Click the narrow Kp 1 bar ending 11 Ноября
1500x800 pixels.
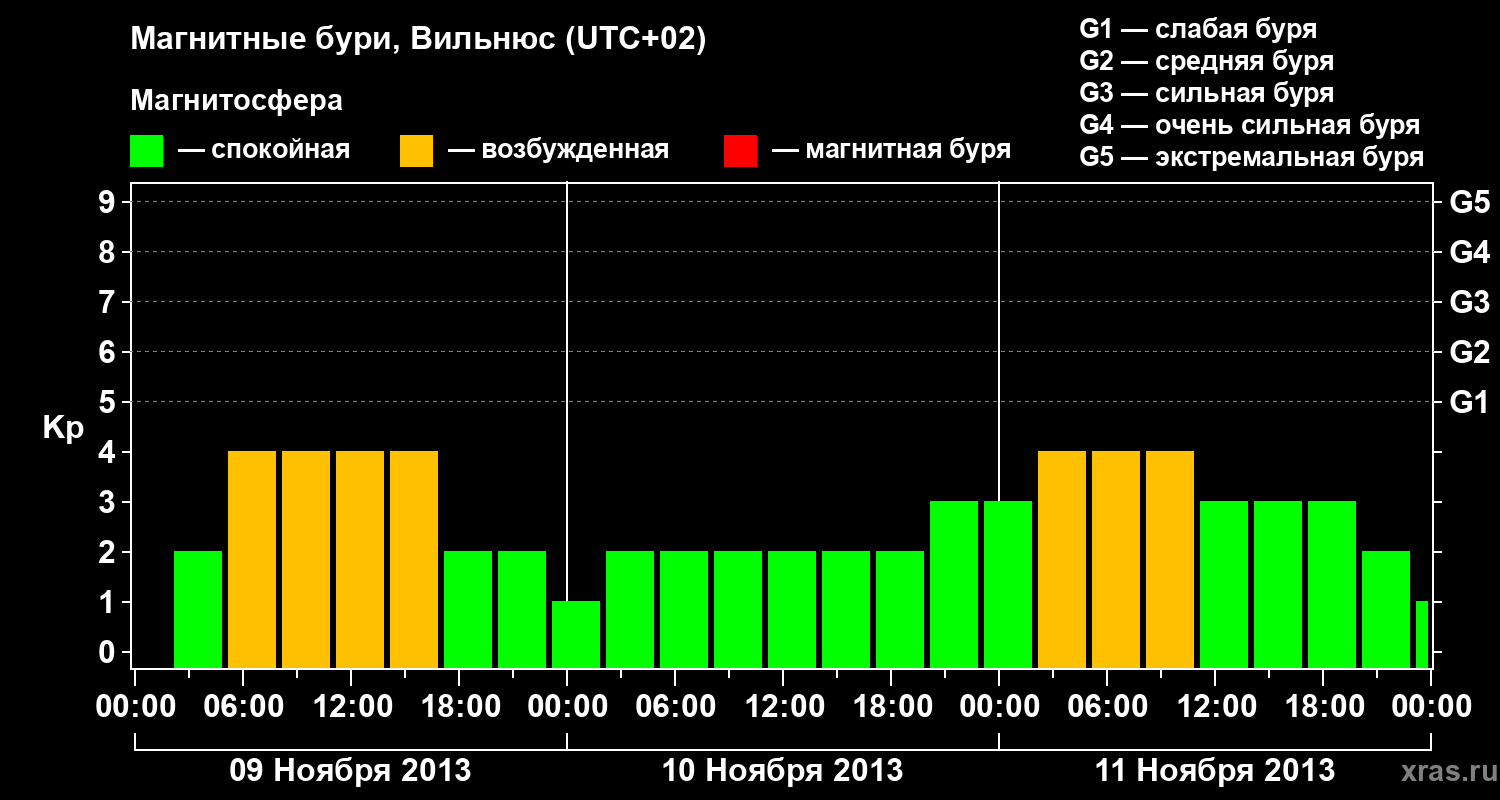tap(1422, 634)
